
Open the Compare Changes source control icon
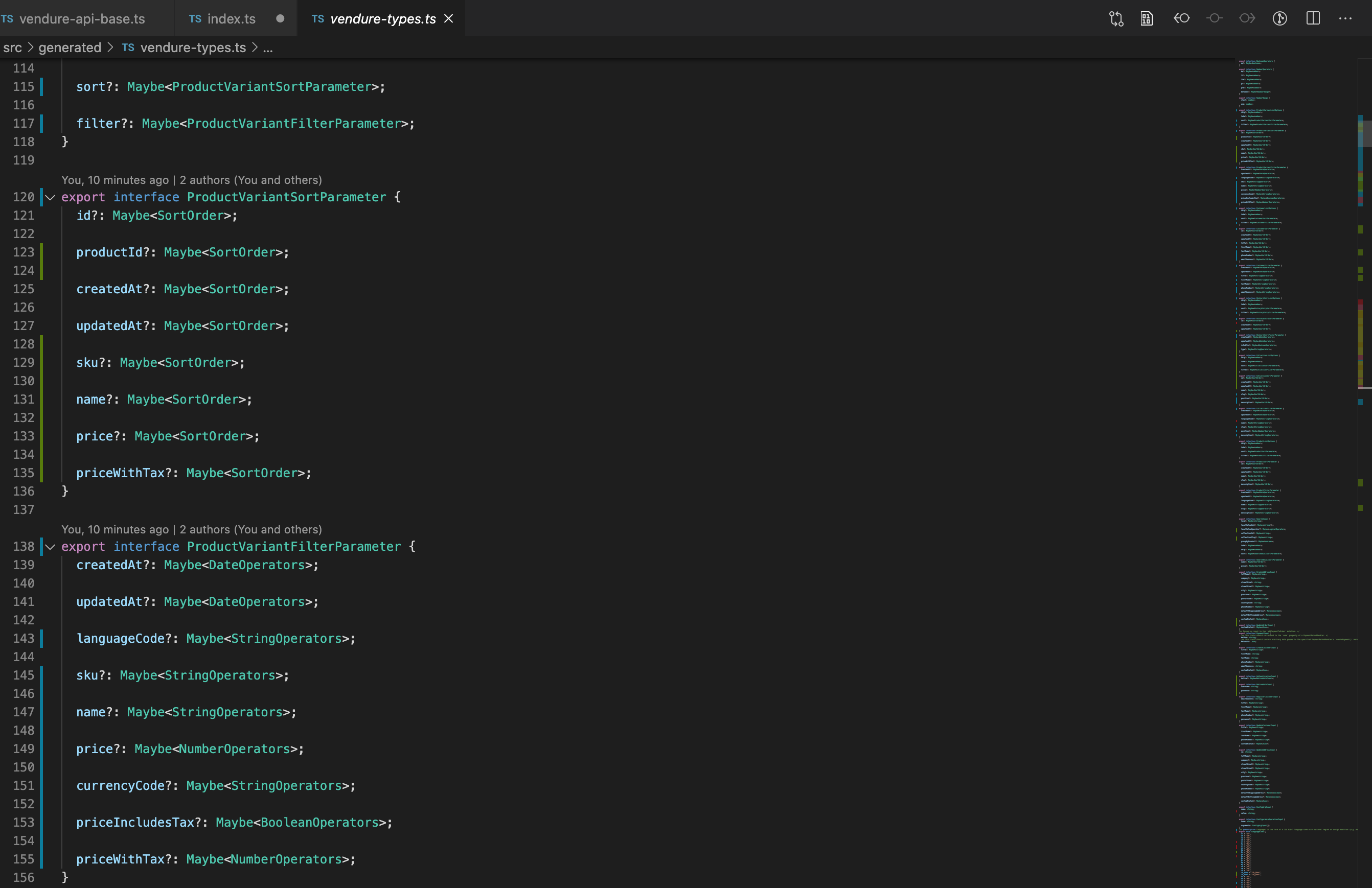point(1116,18)
